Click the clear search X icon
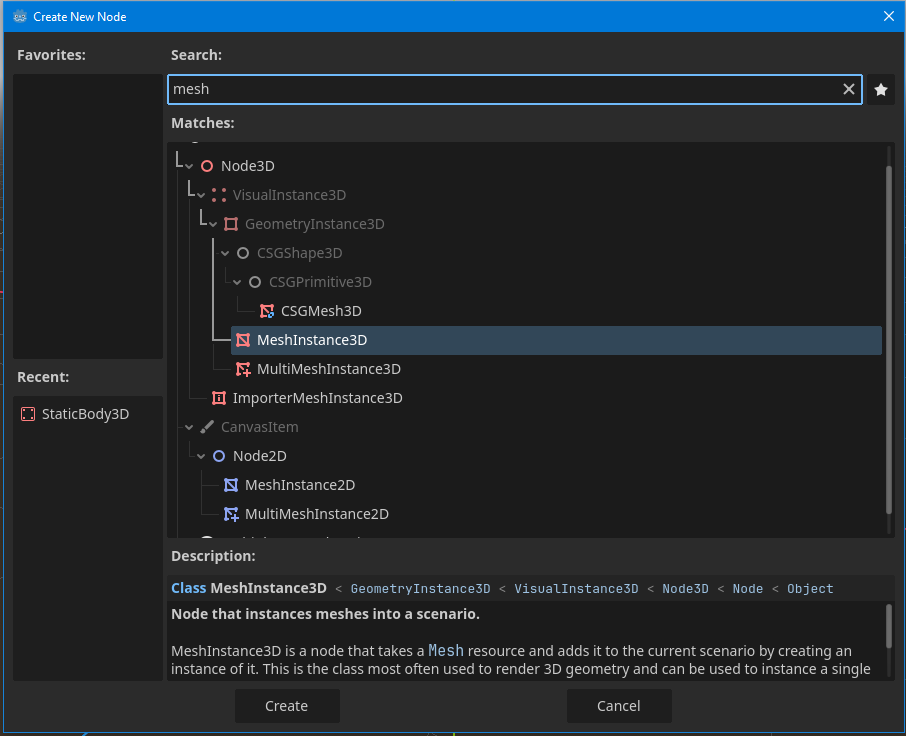906x736 pixels. pyautogui.click(x=849, y=89)
